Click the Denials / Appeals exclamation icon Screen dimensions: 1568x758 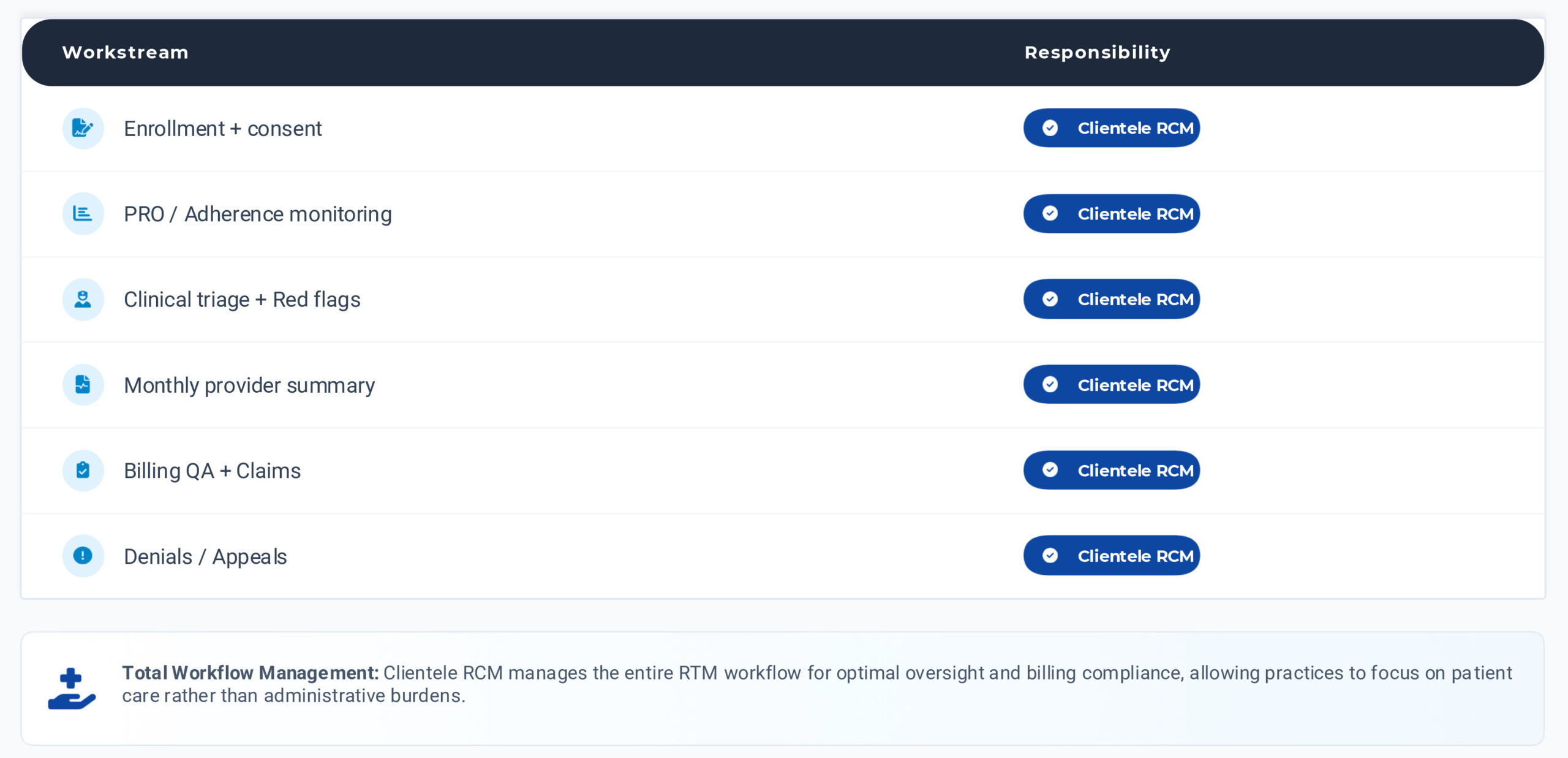[x=83, y=555]
